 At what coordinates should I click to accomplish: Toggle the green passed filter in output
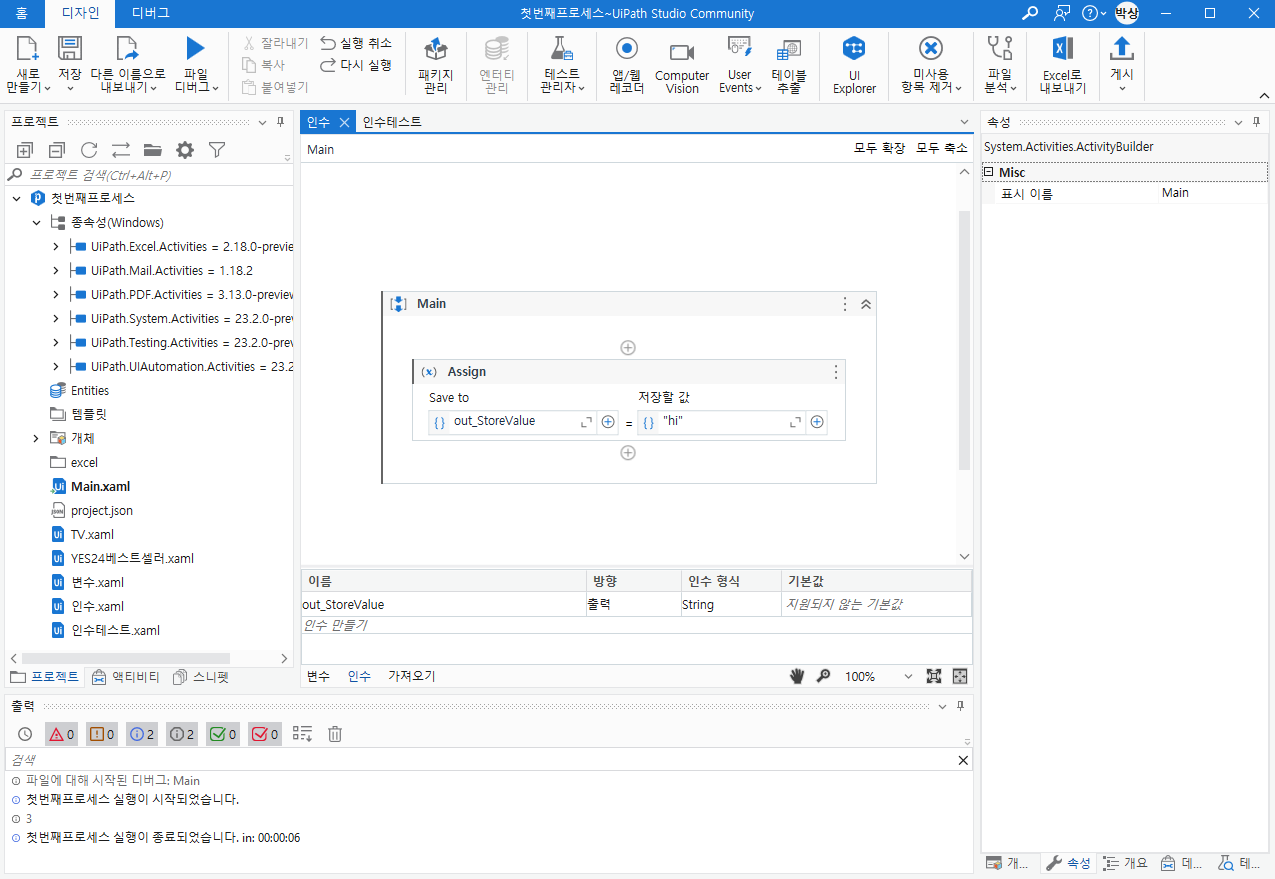point(223,734)
